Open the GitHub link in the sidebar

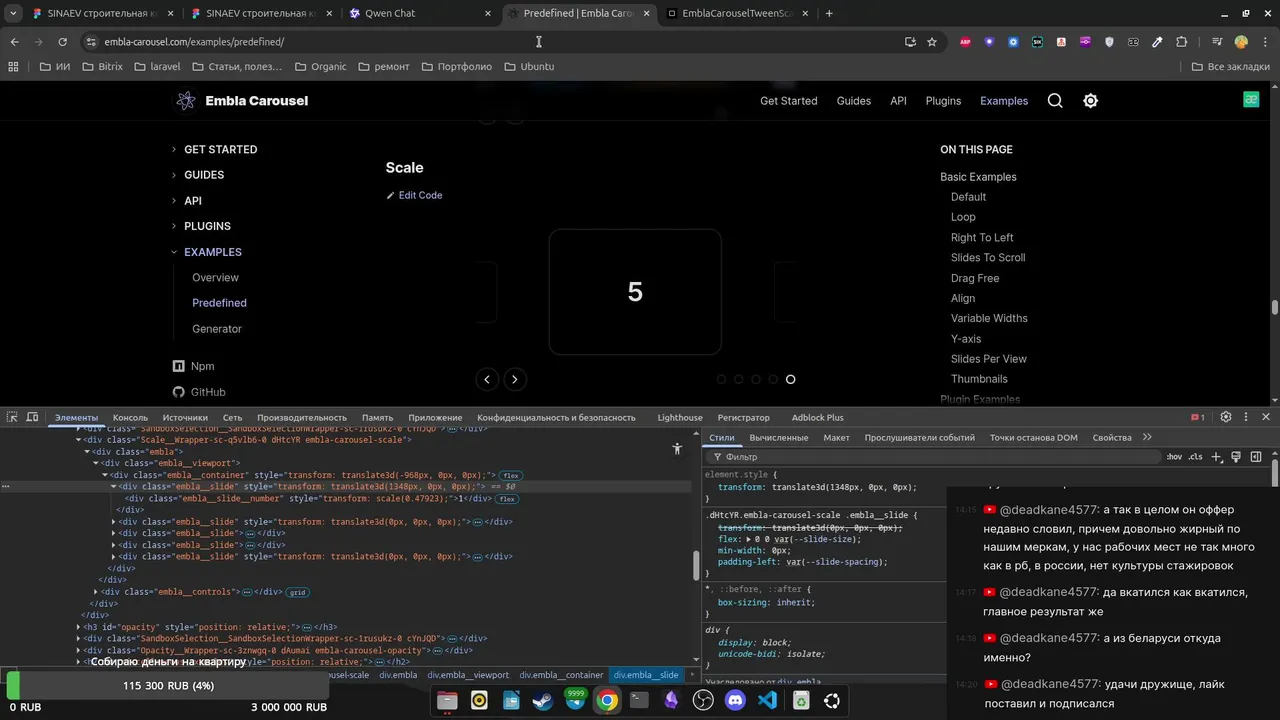(x=199, y=392)
